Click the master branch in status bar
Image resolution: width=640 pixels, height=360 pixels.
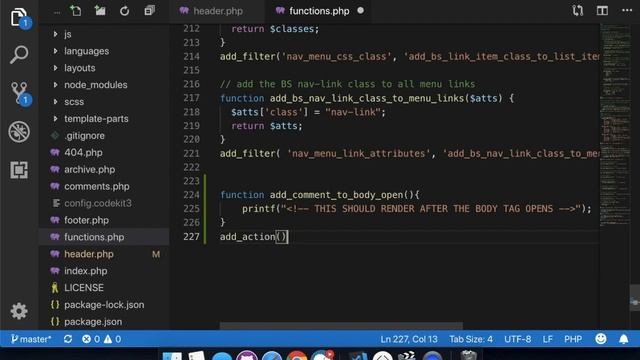click(31, 339)
